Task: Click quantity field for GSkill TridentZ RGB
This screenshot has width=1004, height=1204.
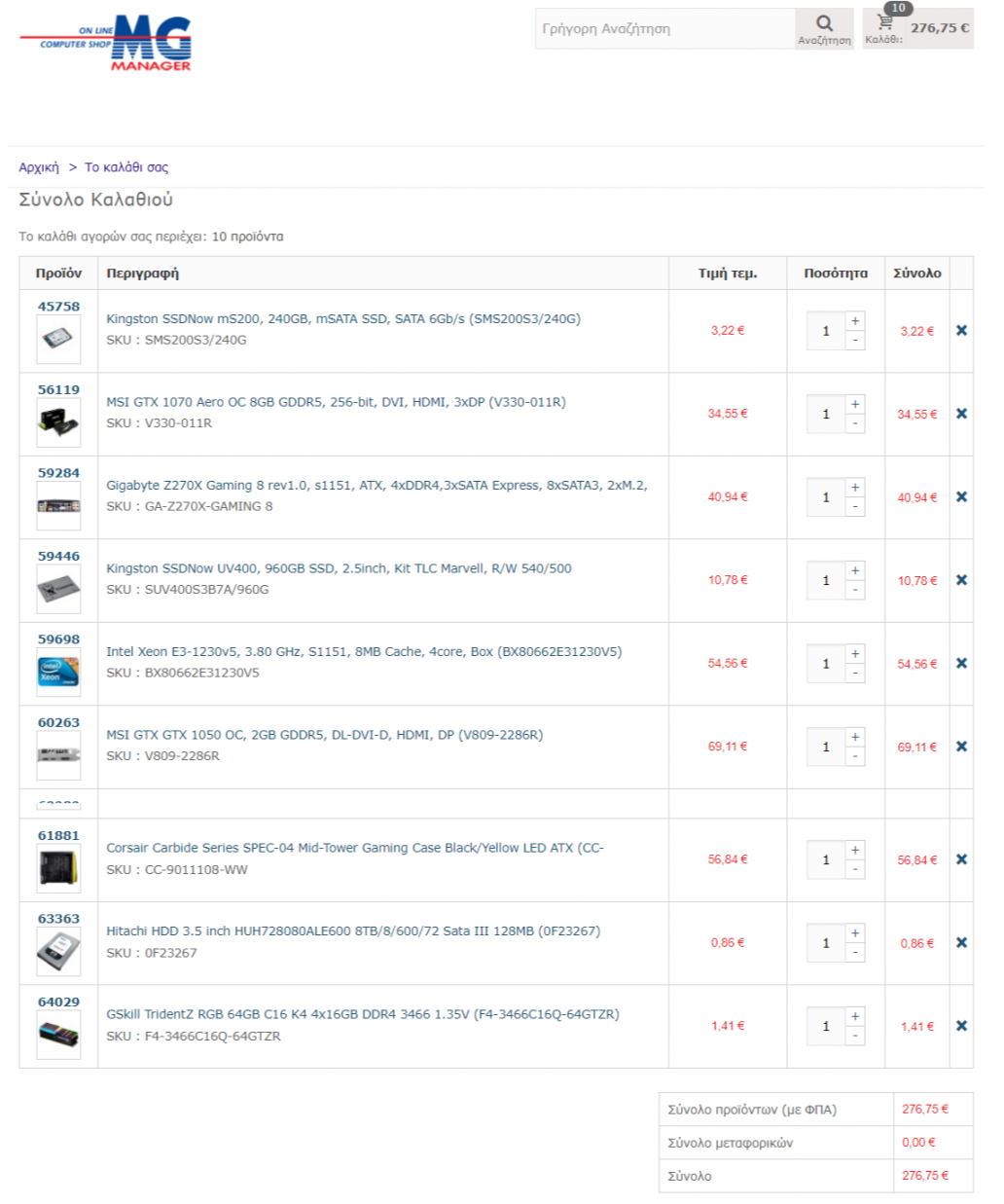Action: (x=826, y=1026)
